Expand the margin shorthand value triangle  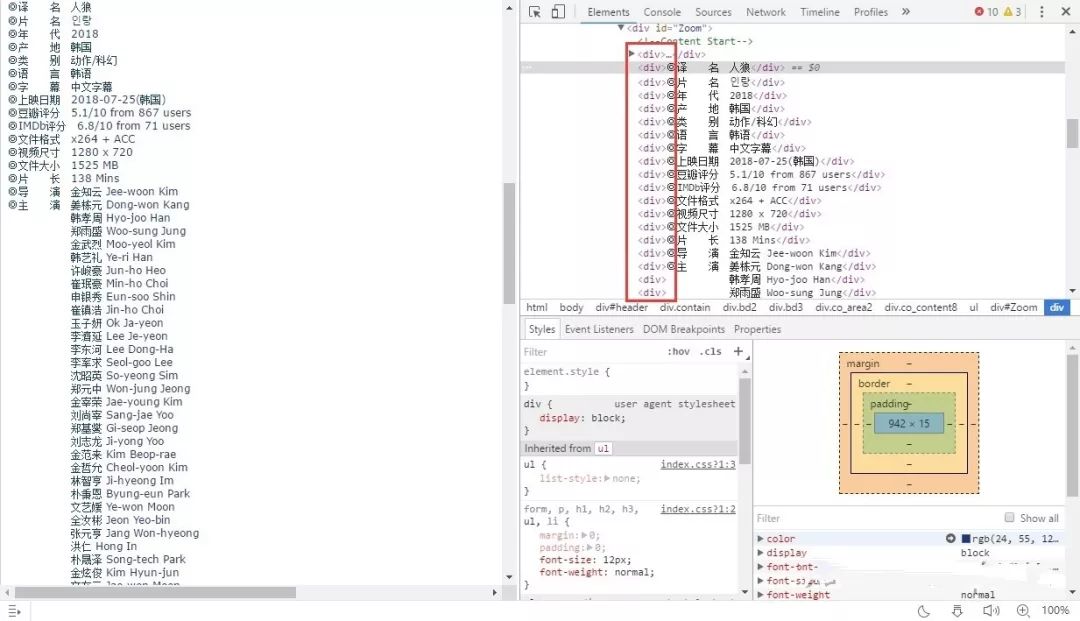click(583, 535)
